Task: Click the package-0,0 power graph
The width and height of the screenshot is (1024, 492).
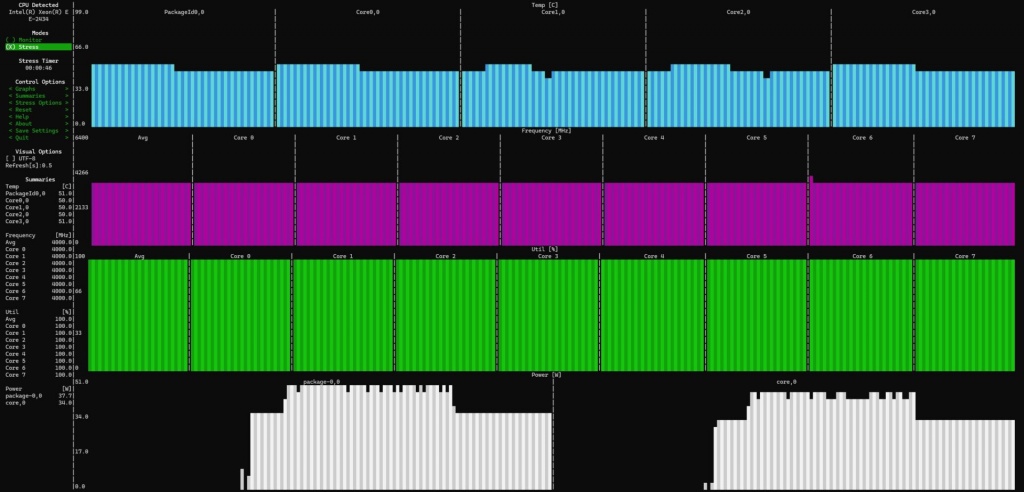Action: pyautogui.click(x=400, y=440)
